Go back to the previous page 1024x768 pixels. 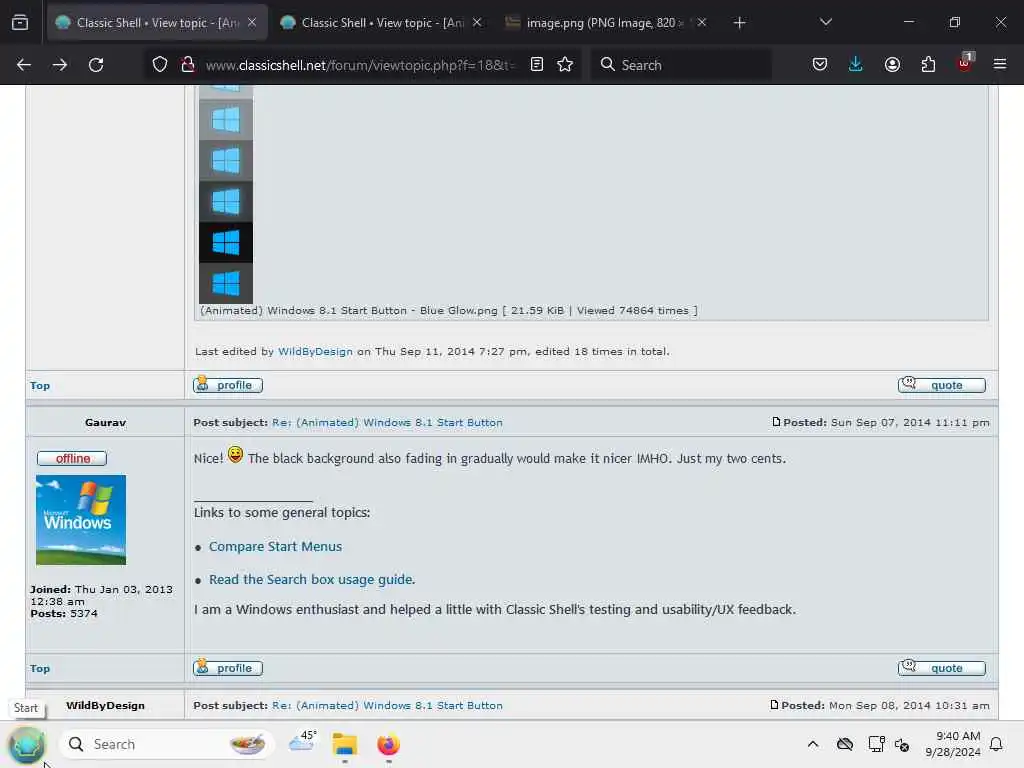click(x=24, y=65)
